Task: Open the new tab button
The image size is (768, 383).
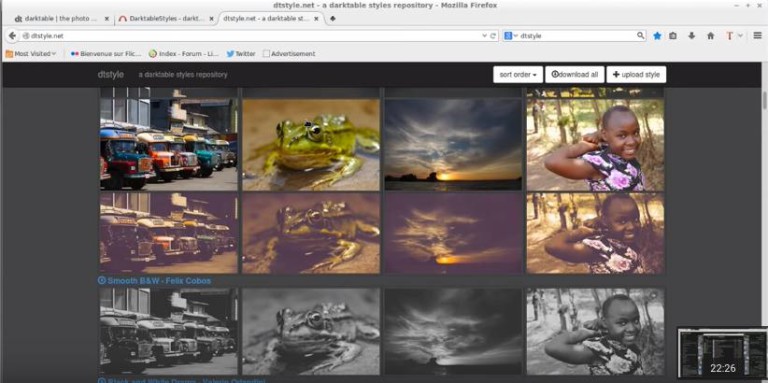Action: [x=333, y=19]
